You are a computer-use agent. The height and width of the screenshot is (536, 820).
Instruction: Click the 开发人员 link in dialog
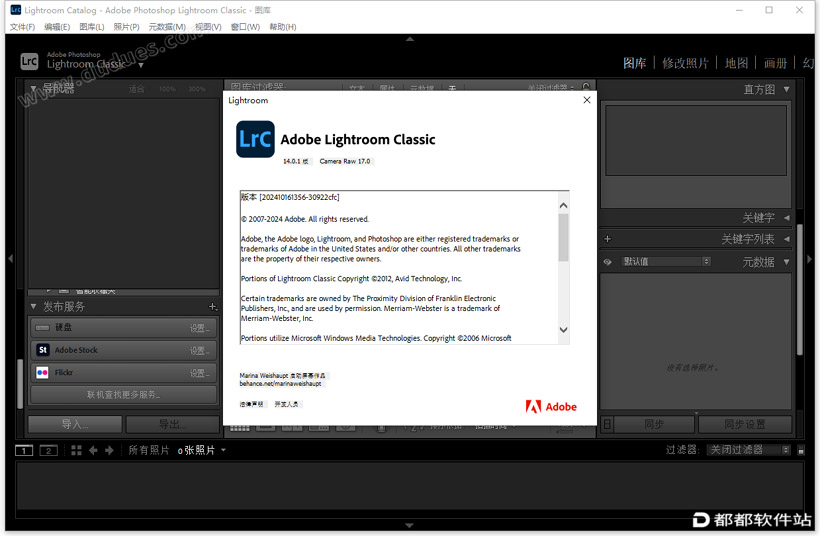pyautogui.click(x=287, y=404)
